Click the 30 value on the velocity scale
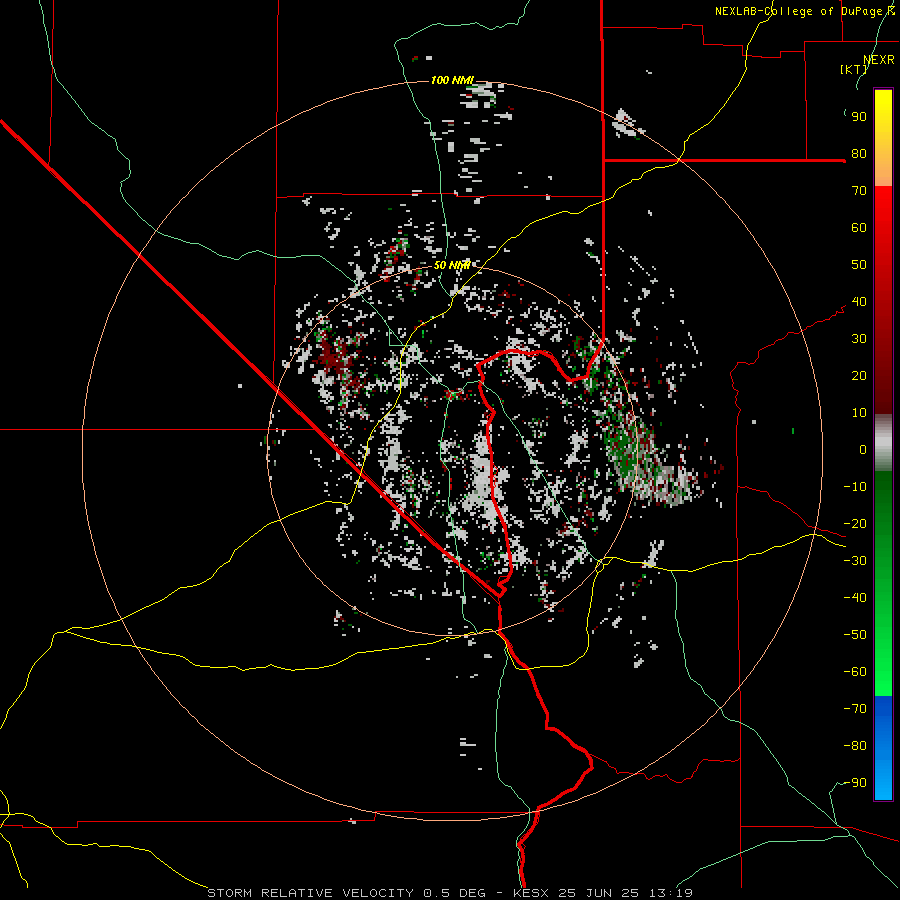Screen dimensions: 900x900 [859, 339]
